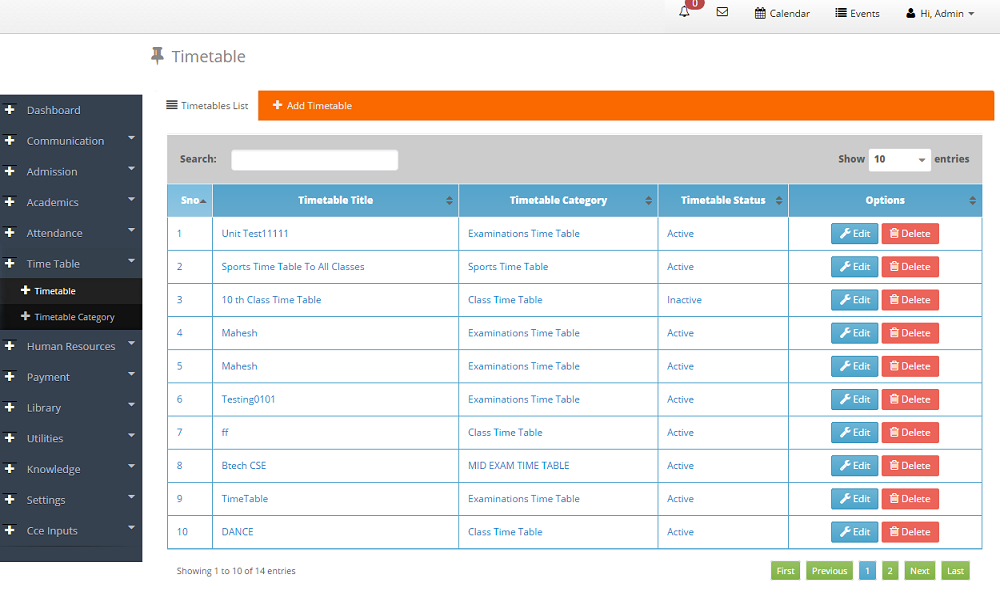Edit the Unit Test11111 timetable
Image resolution: width=1000 pixels, height=600 pixels.
[x=854, y=234]
